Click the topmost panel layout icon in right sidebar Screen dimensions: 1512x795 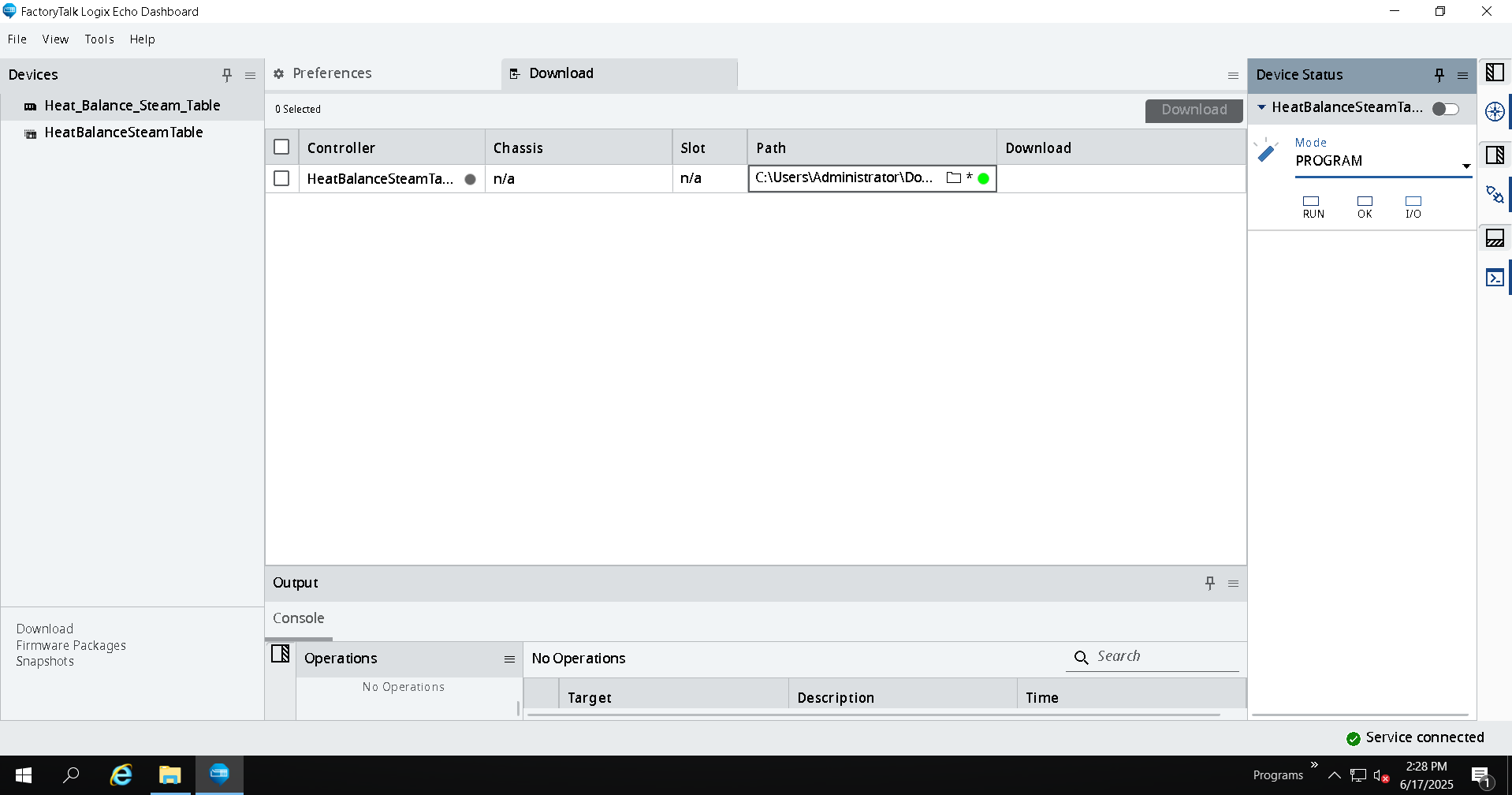(1495, 72)
